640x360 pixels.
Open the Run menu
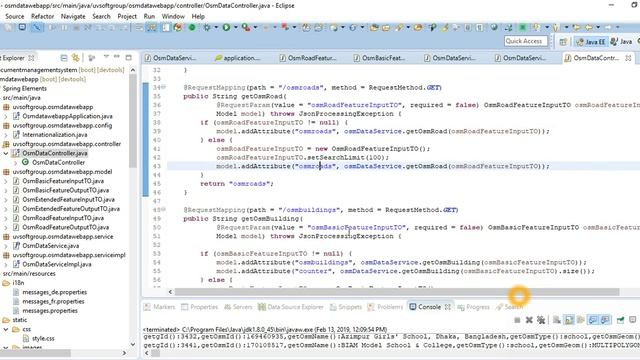149,16
